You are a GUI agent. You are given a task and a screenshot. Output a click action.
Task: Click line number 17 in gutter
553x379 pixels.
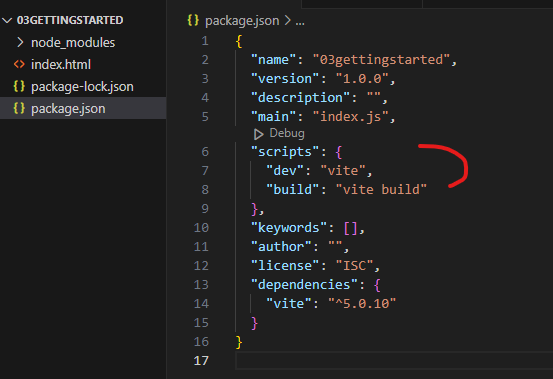[201, 361]
